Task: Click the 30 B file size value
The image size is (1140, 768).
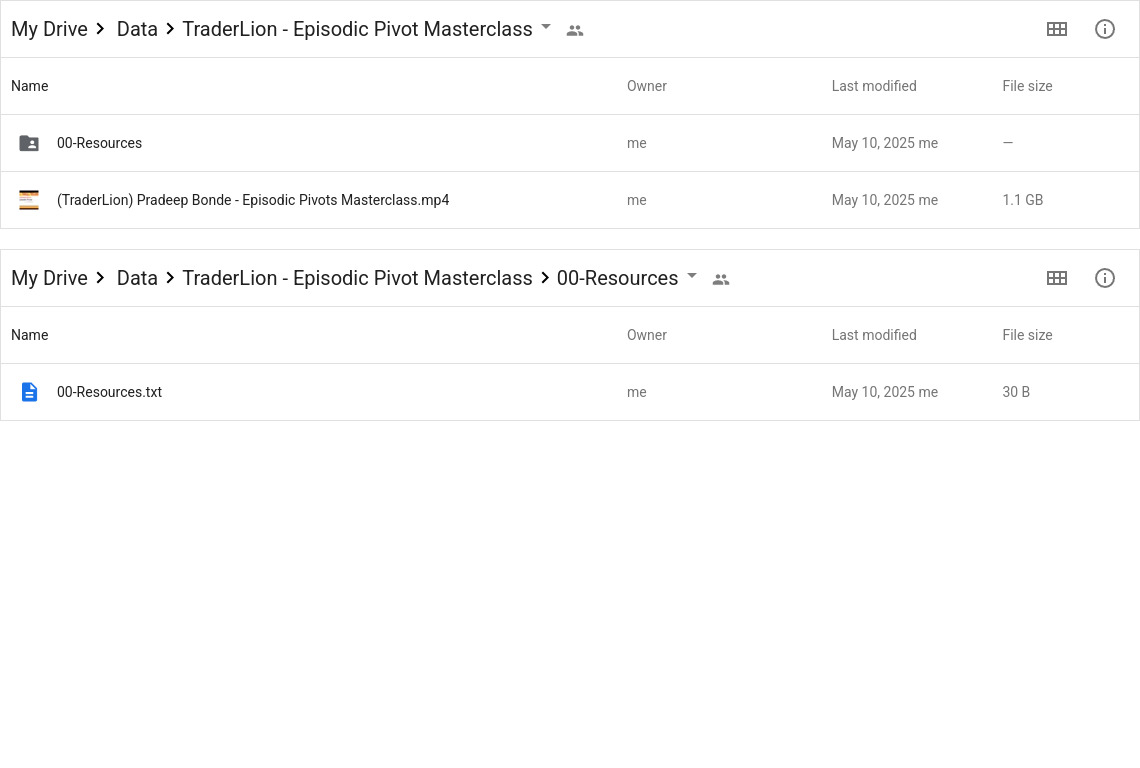Action: click(1016, 392)
